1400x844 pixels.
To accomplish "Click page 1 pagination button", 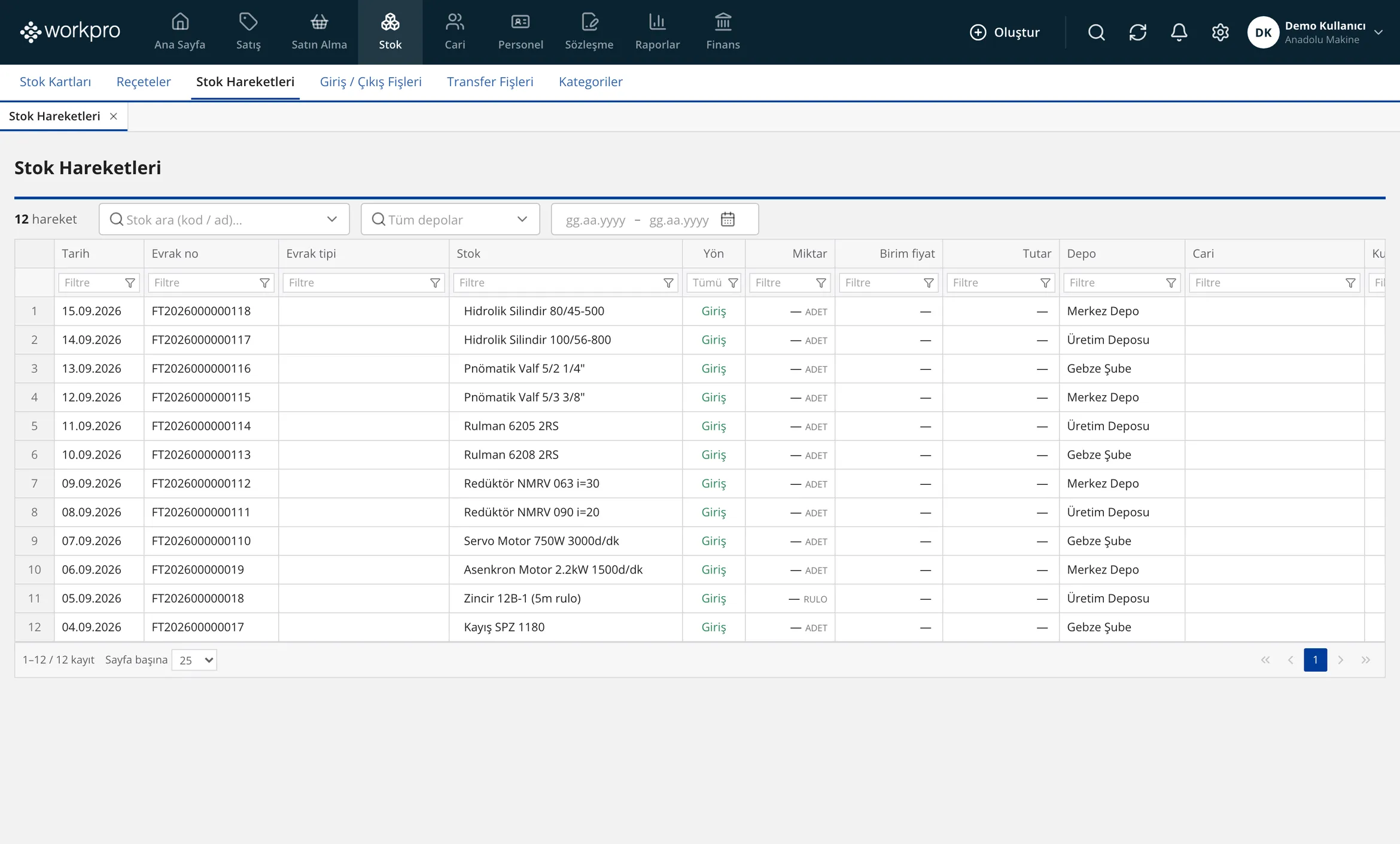I will [x=1315, y=660].
